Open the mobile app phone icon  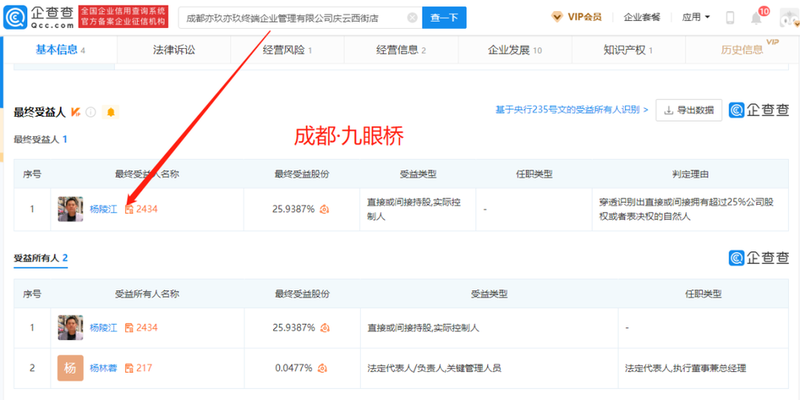(x=730, y=17)
